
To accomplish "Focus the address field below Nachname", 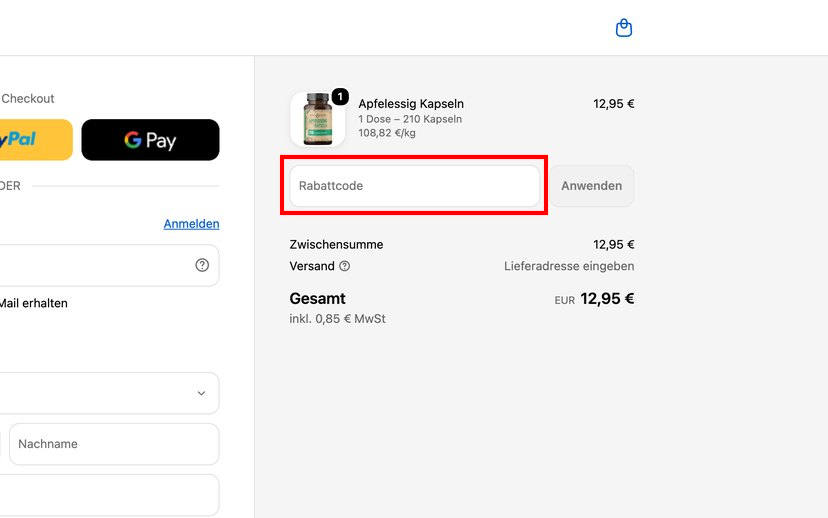I will (x=108, y=495).
